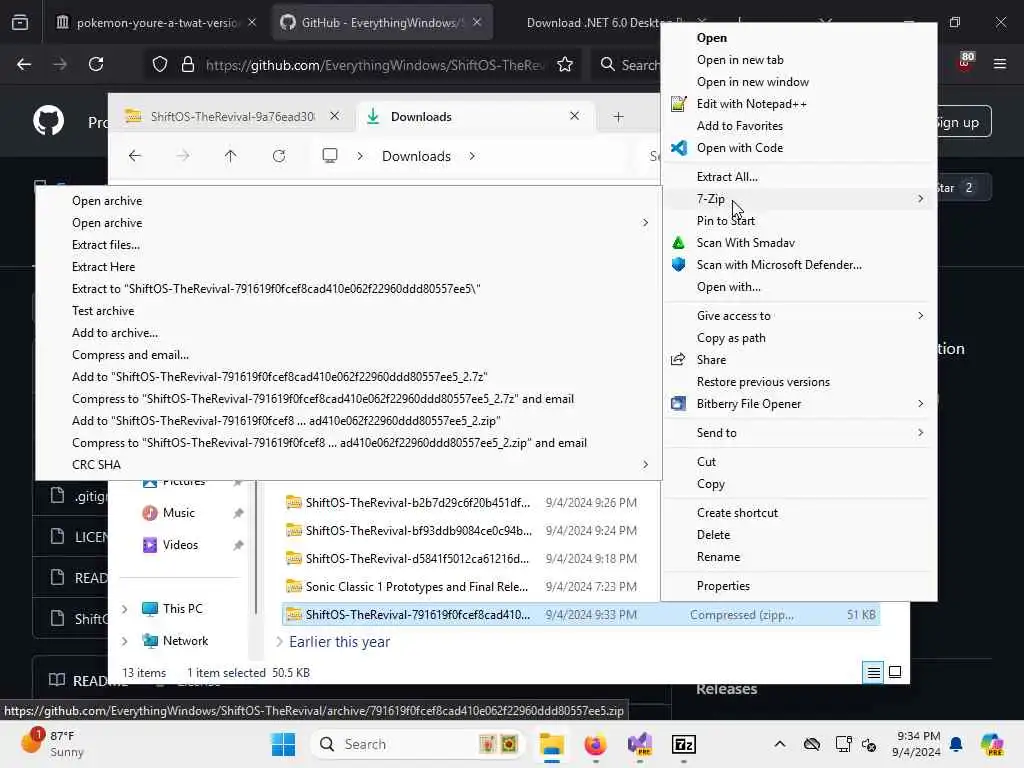
Task: Open the Copilot icon on taskbar
Action: (991, 744)
